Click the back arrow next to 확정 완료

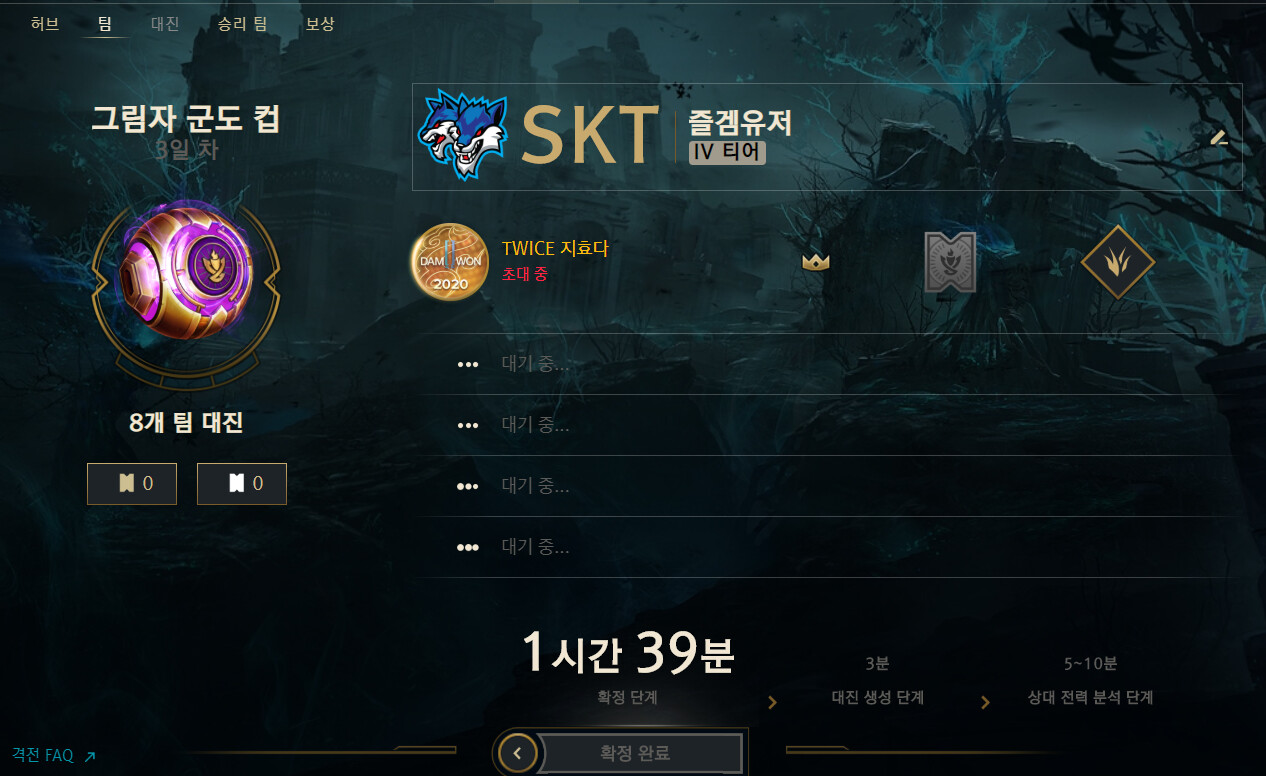pyautogui.click(x=517, y=753)
